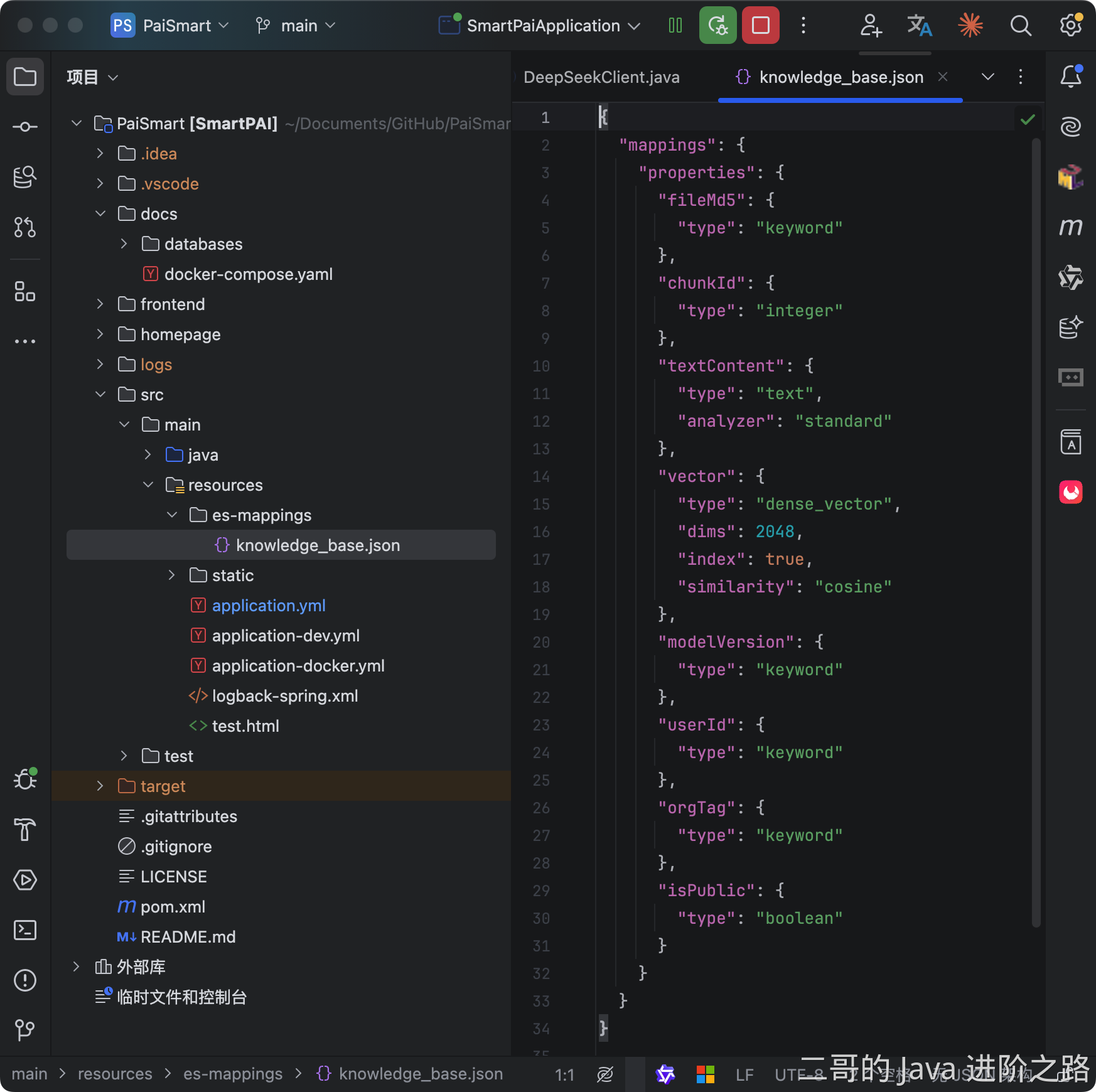Expand the 外部库 node
1096x1092 pixels.
click(76, 967)
